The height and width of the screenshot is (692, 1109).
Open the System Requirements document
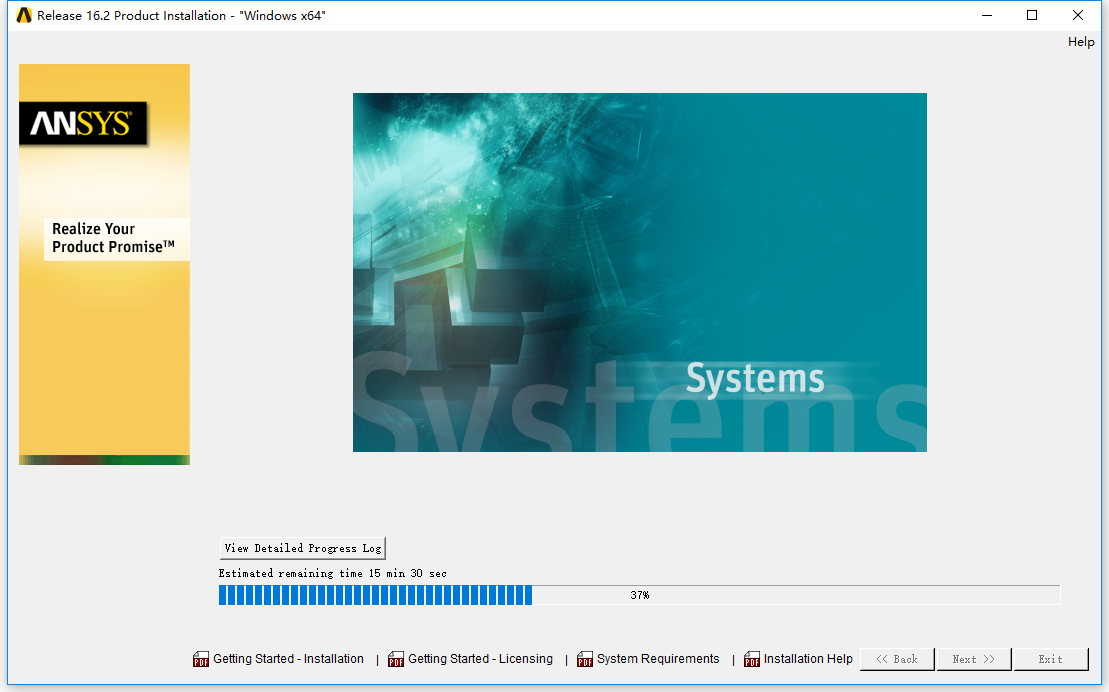tap(658, 659)
